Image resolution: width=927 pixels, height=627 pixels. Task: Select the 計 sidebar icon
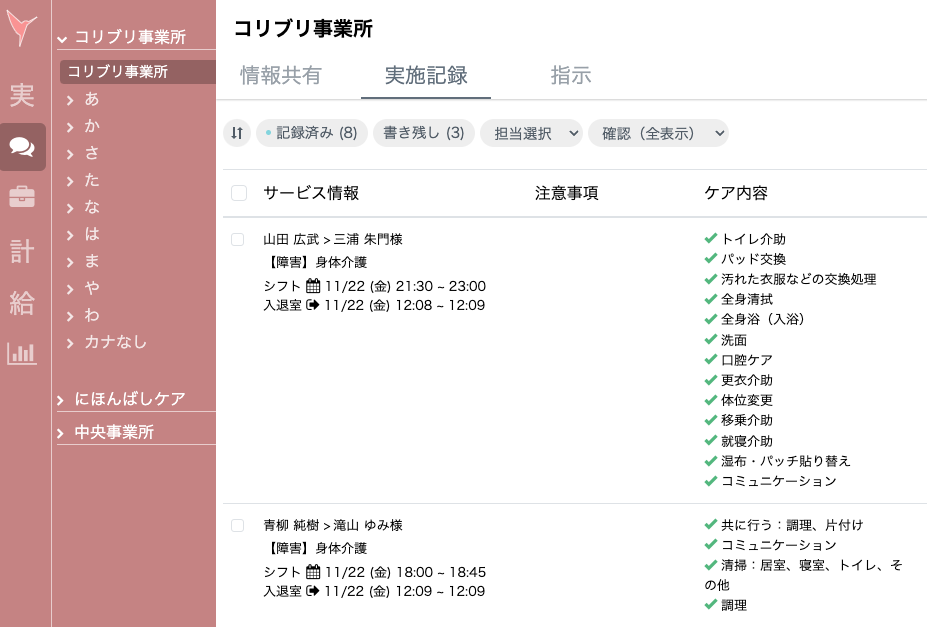pyautogui.click(x=22, y=251)
